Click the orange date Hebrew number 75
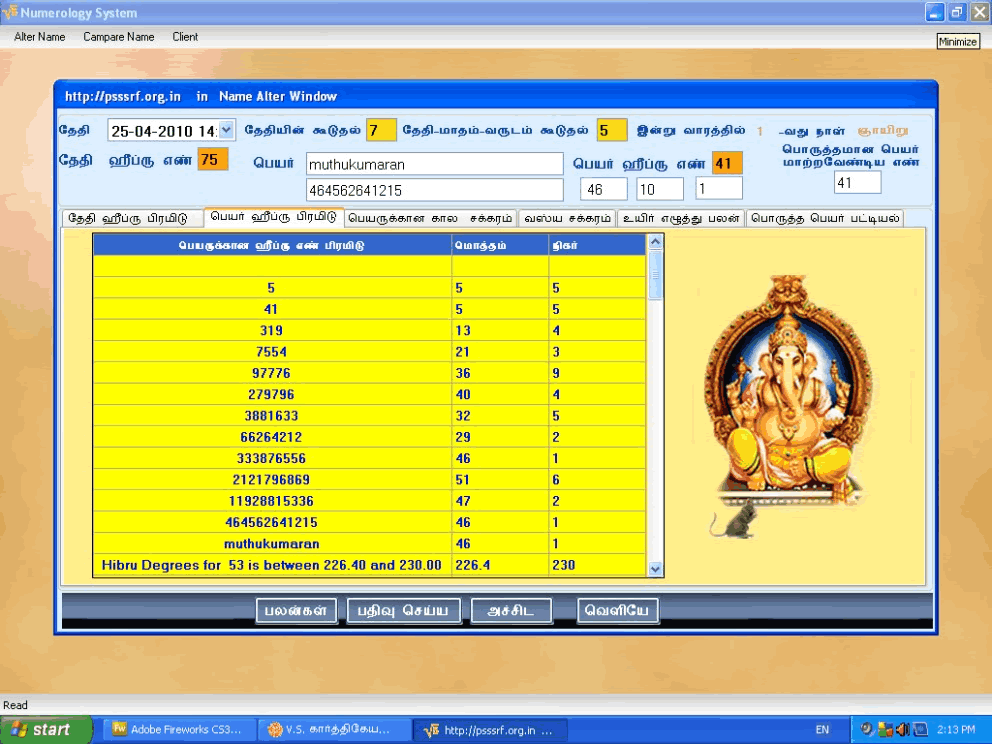This screenshot has width=992, height=744. click(x=213, y=159)
